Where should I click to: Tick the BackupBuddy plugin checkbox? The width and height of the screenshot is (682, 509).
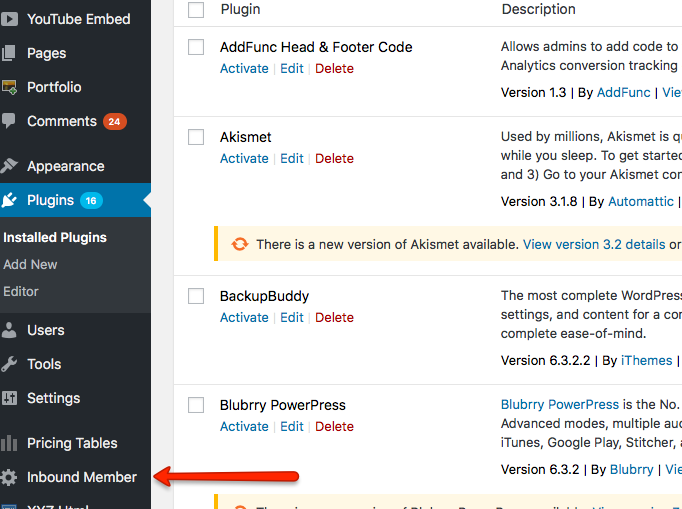click(x=196, y=296)
